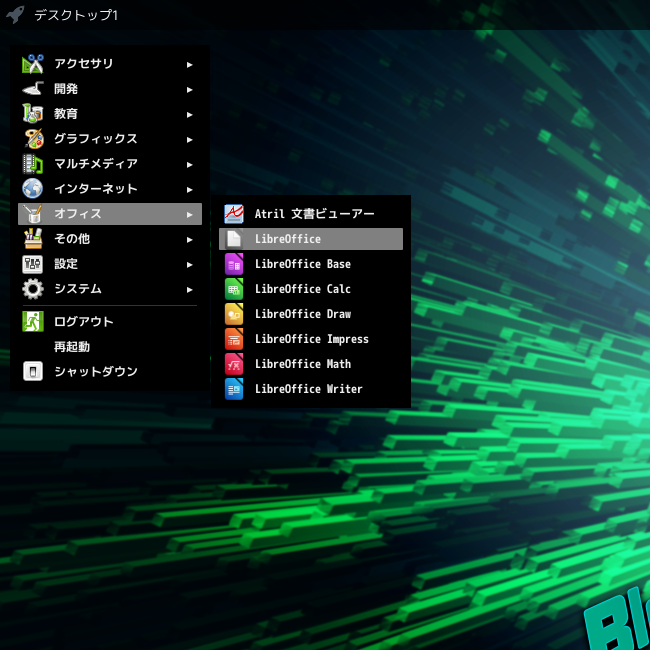This screenshot has width=650, height=650.
Task: Launch Atril 文書ビューアー
Action: pyautogui.click(x=311, y=214)
